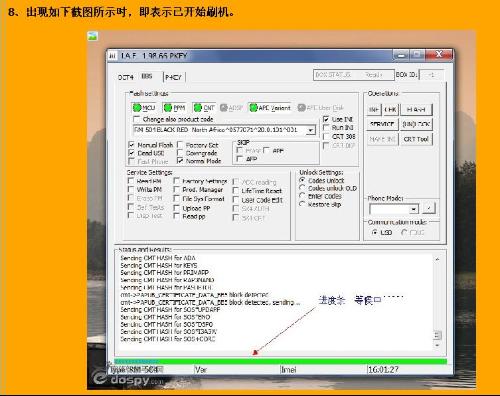Click the app icon in the title bar
500x396 pixels.
[112, 56]
